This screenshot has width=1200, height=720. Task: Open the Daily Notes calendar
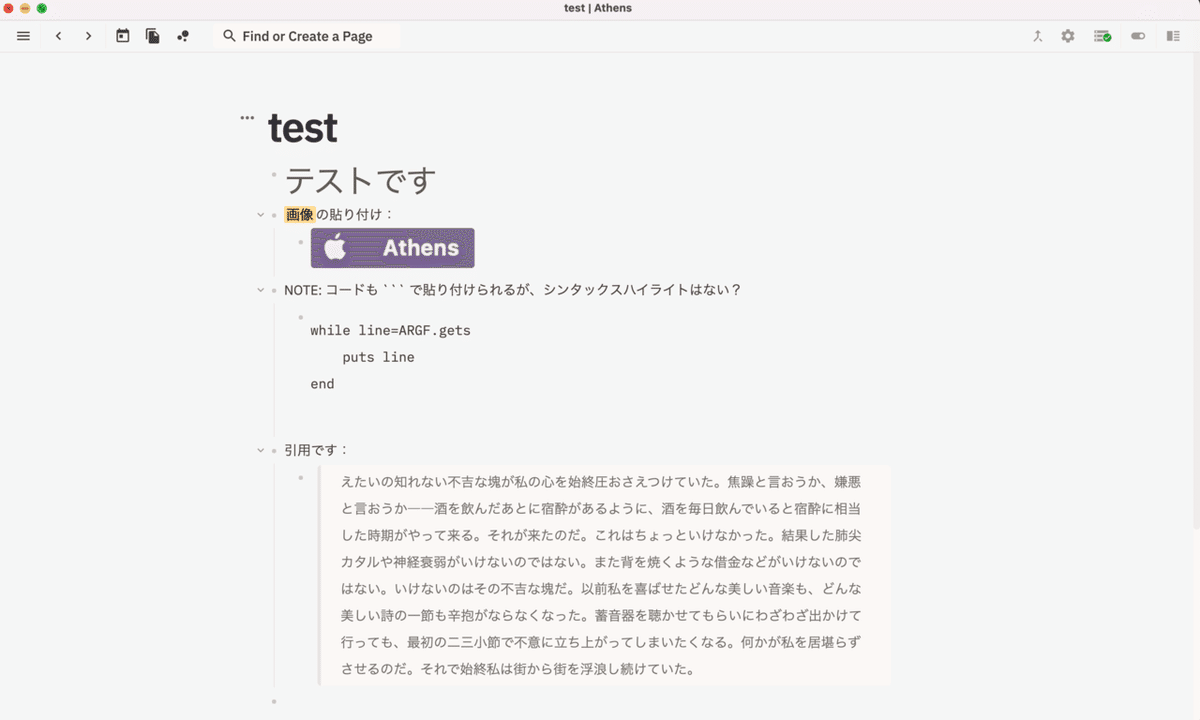122,36
